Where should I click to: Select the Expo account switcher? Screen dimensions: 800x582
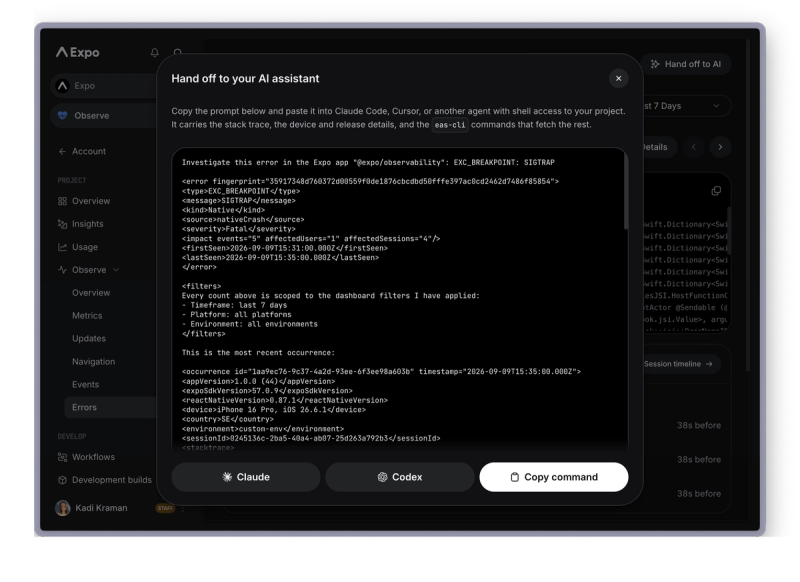click(x=105, y=86)
